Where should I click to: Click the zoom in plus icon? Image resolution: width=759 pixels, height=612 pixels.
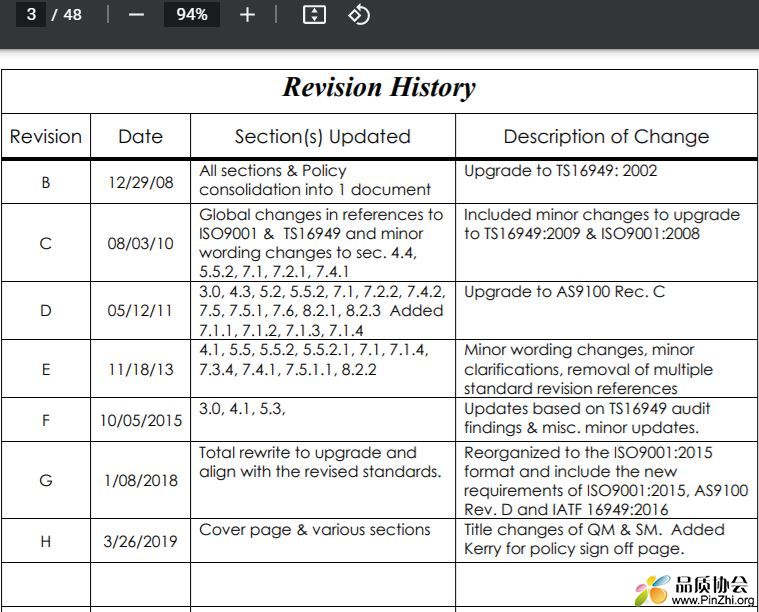[x=247, y=15]
